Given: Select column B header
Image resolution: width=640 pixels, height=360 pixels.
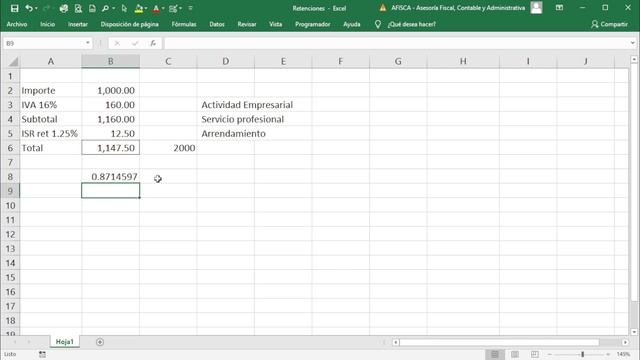Looking at the screenshot, I should coord(110,62).
